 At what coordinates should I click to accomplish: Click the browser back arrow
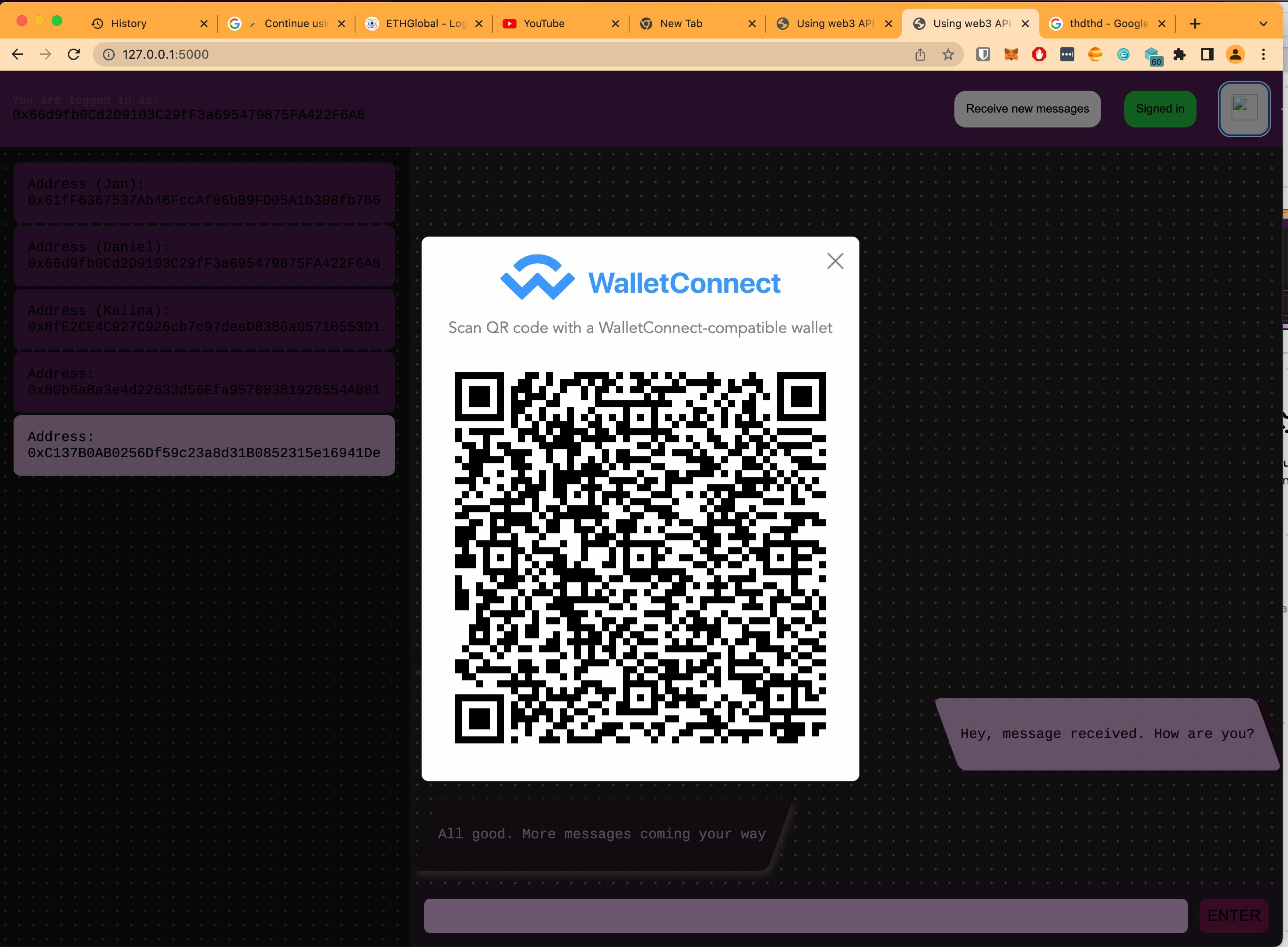pyautogui.click(x=18, y=54)
